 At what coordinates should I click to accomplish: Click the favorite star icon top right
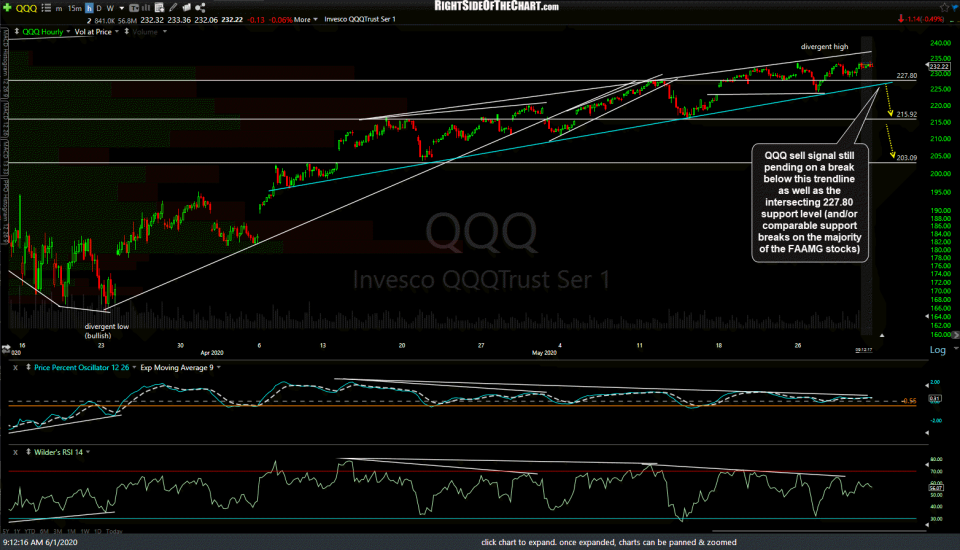coord(944,7)
